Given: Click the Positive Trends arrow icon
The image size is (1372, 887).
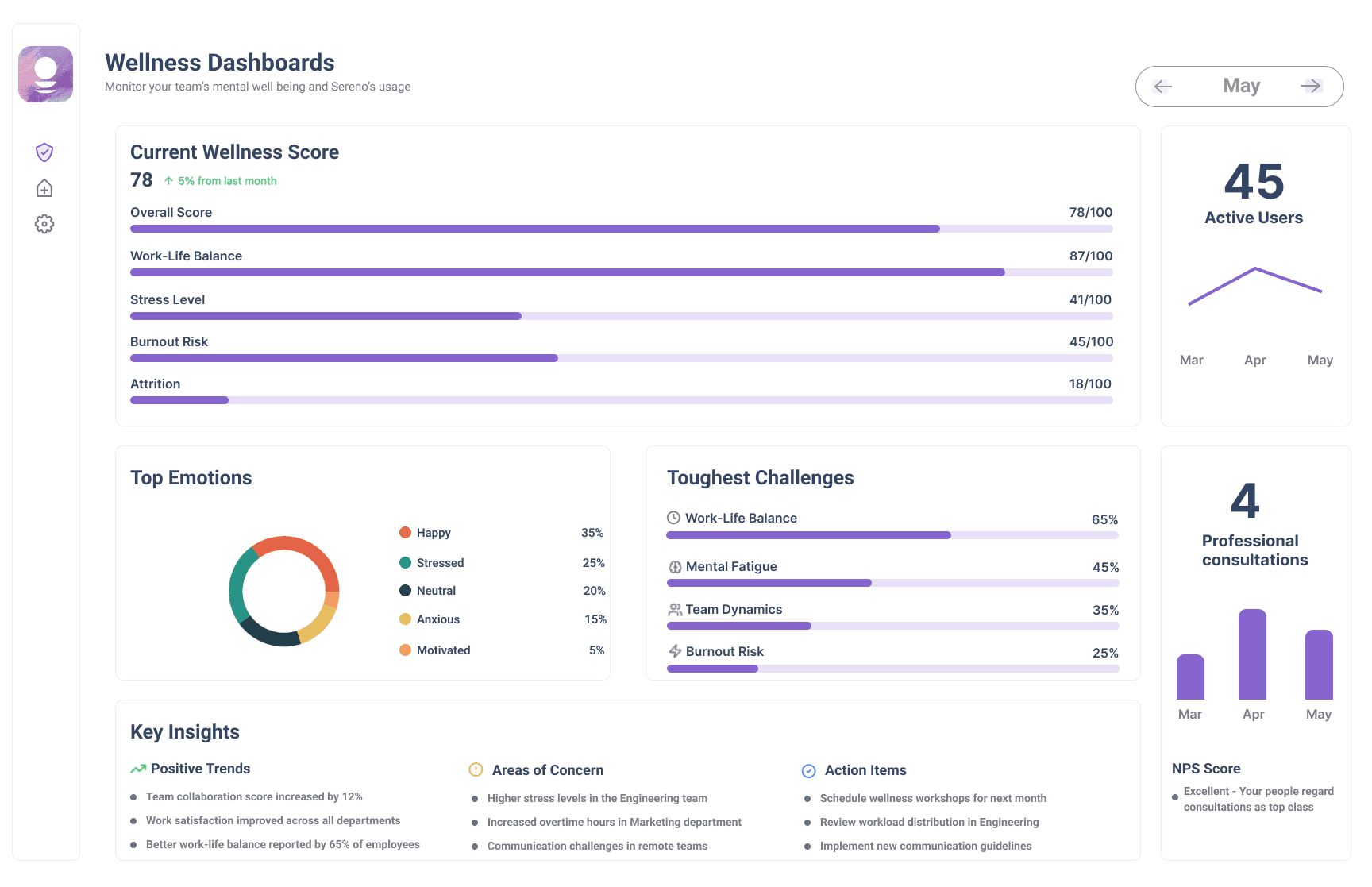Looking at the screenshot, I should (138, 769).
